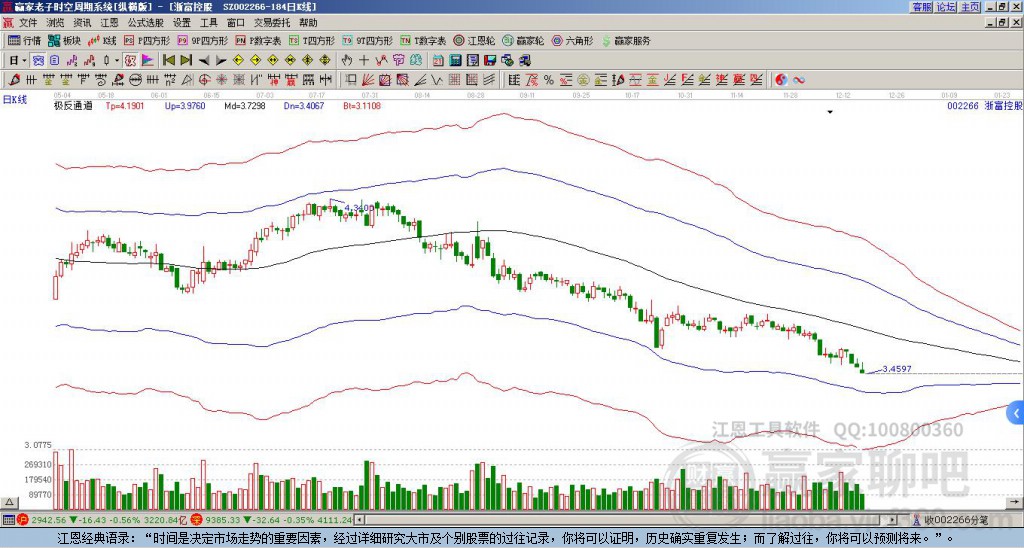Click the bottom-left up-triangle panel button
This screenshot has width=1024, height=548.
point(9,502)
